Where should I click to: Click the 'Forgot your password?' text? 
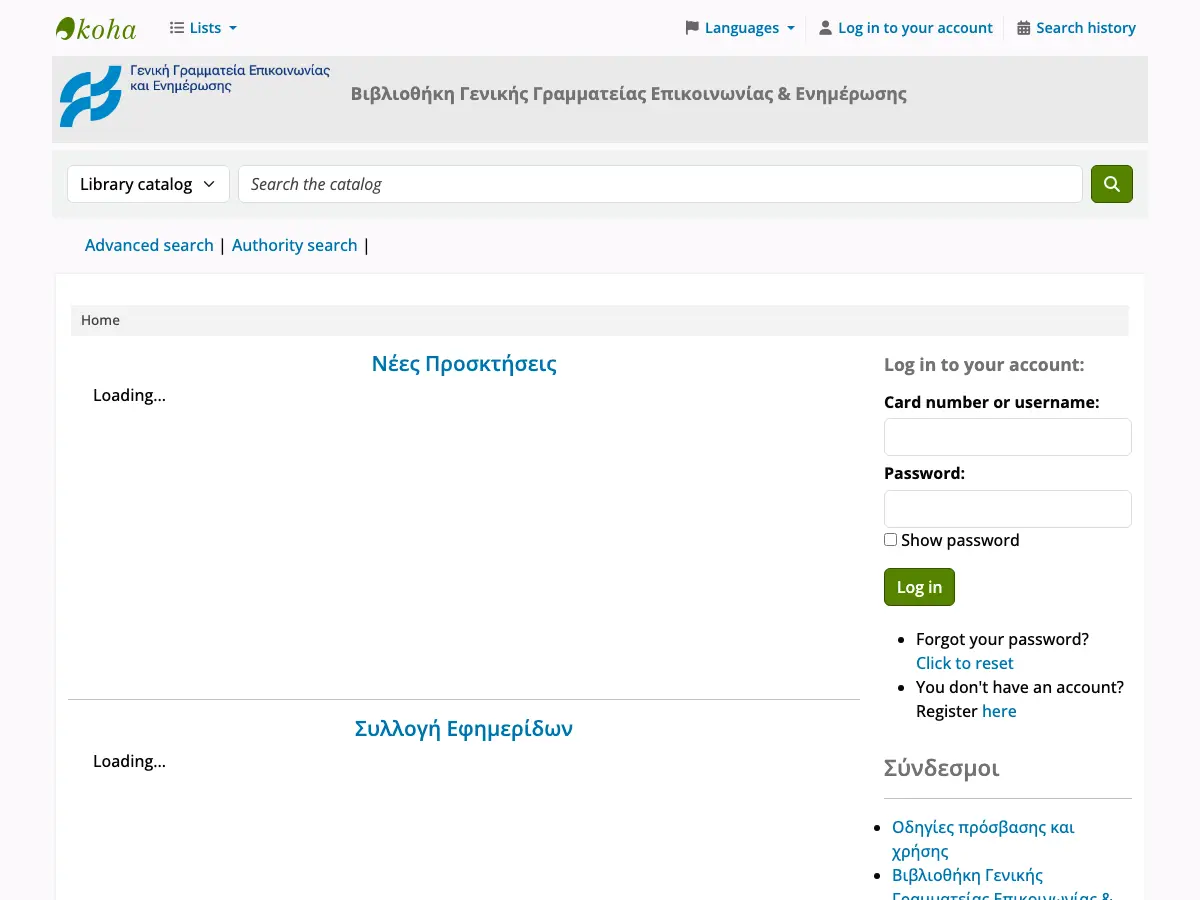tap(1002, 639)
